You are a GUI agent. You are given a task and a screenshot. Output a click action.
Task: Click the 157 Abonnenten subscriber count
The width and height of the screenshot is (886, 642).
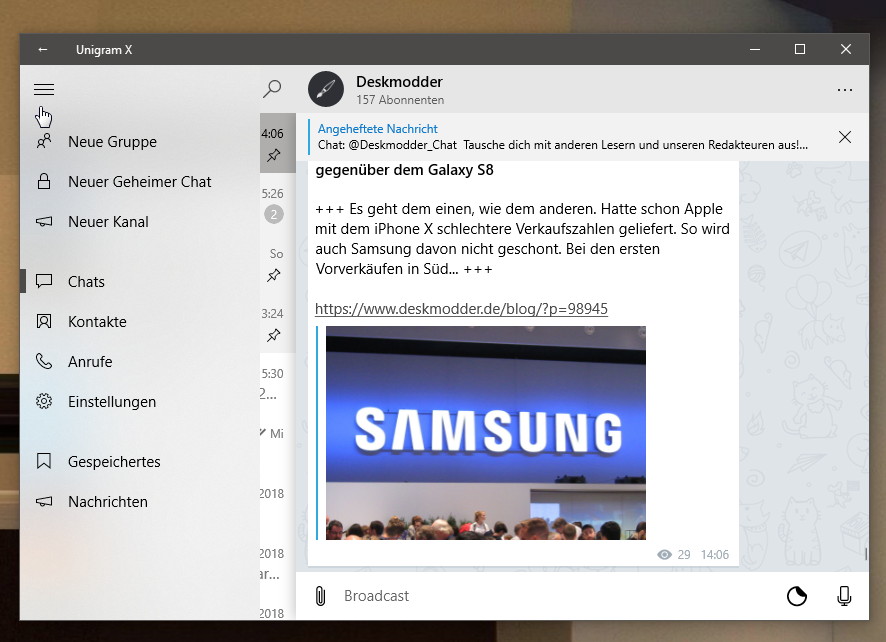point(400,100)
